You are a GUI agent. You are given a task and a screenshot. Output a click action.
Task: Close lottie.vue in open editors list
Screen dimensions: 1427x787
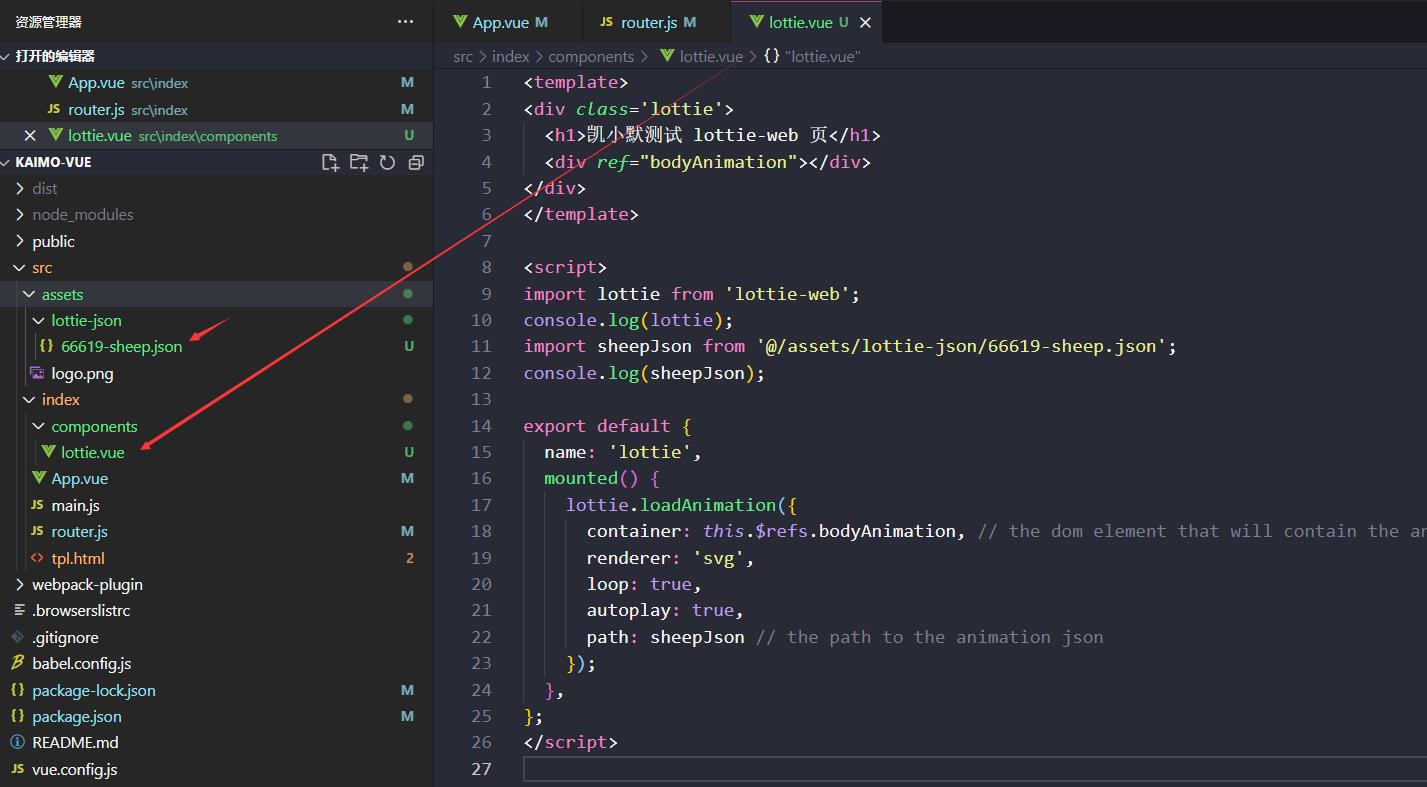tap(29, 135)
